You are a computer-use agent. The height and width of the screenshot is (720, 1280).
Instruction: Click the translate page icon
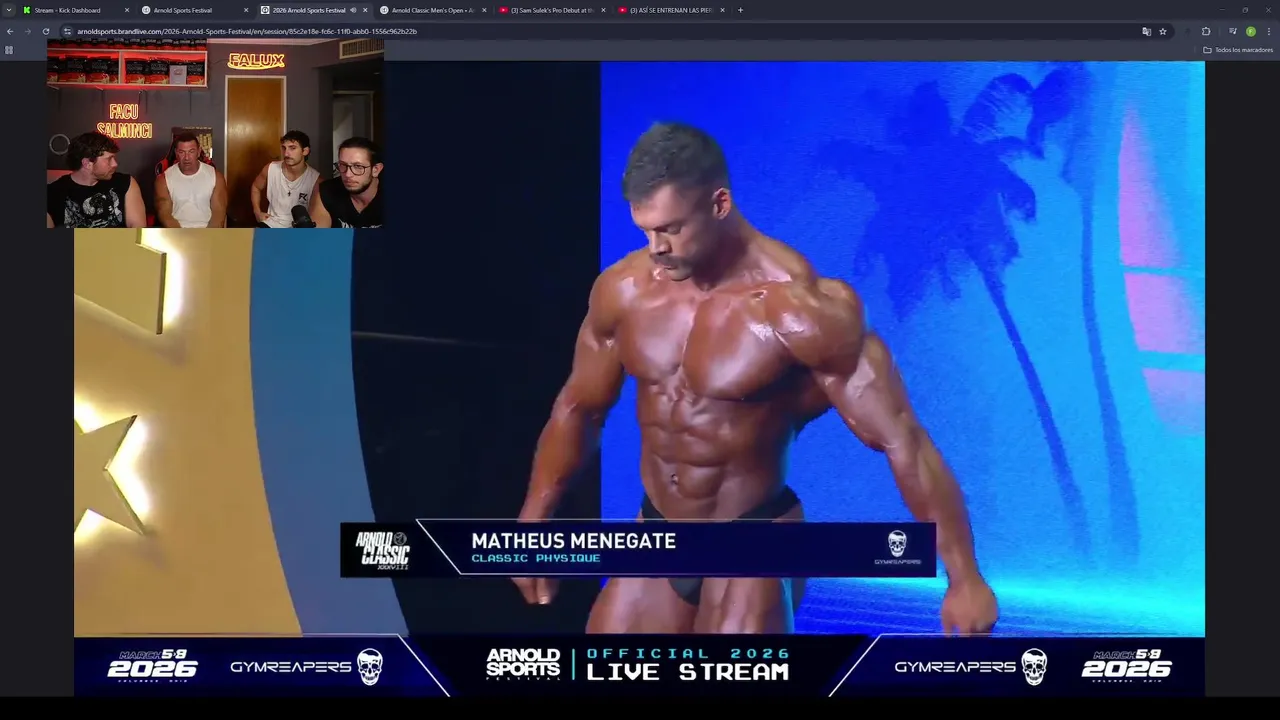pos(1146,31)
